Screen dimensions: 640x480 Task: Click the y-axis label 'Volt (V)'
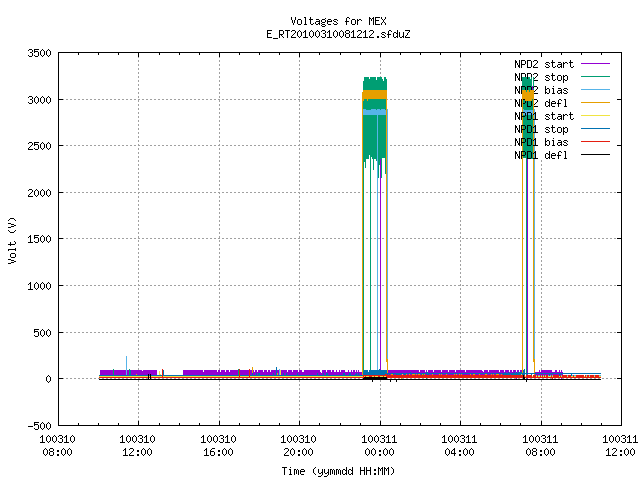(12, 240)
